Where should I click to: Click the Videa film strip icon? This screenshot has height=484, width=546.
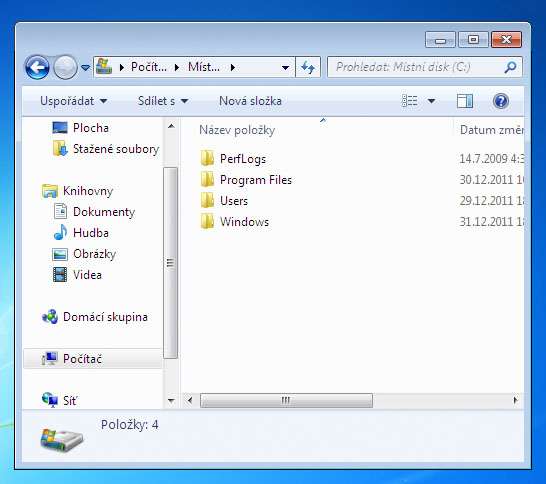click(x=60, y=274)
